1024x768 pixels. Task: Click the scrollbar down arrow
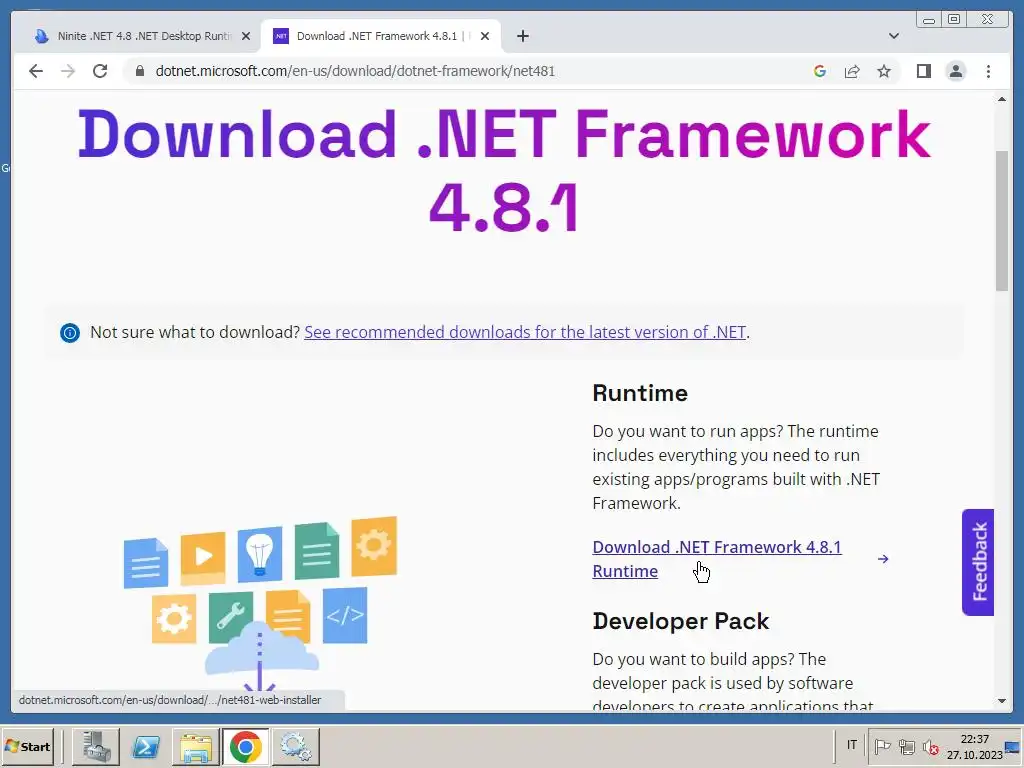point(1002,701)
